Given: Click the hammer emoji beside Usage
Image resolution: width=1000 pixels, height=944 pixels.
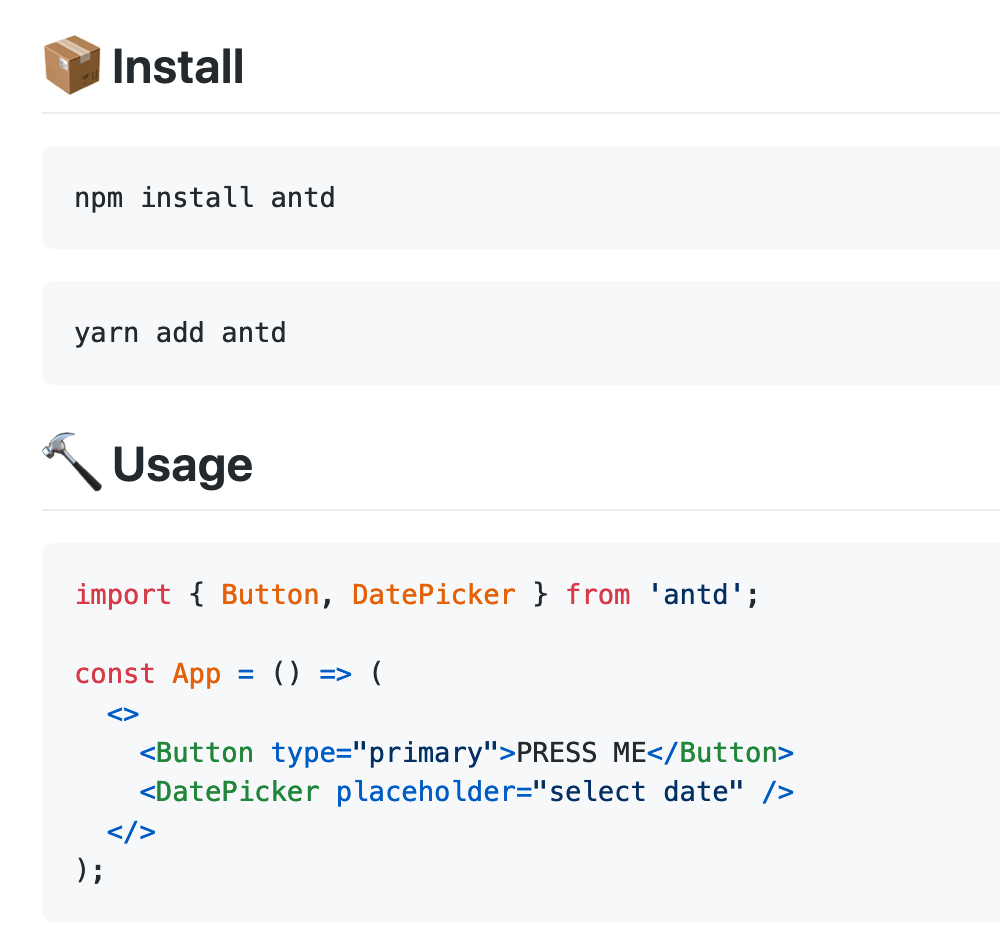Looking at the screenshot, I should [72, 462].
